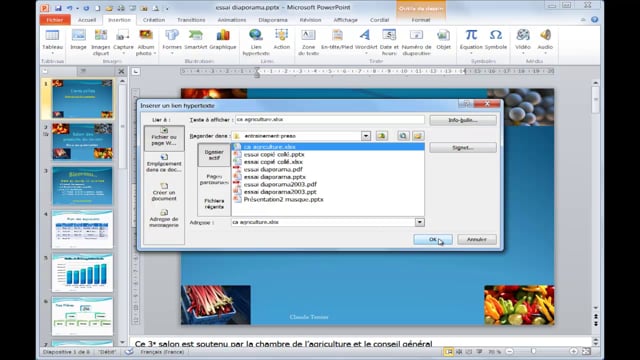Image resolution: width=640 pixels, height=360 pixels.
Task: Expand the Regarder dans folder dropdown
Action: [x=366, y=136]
